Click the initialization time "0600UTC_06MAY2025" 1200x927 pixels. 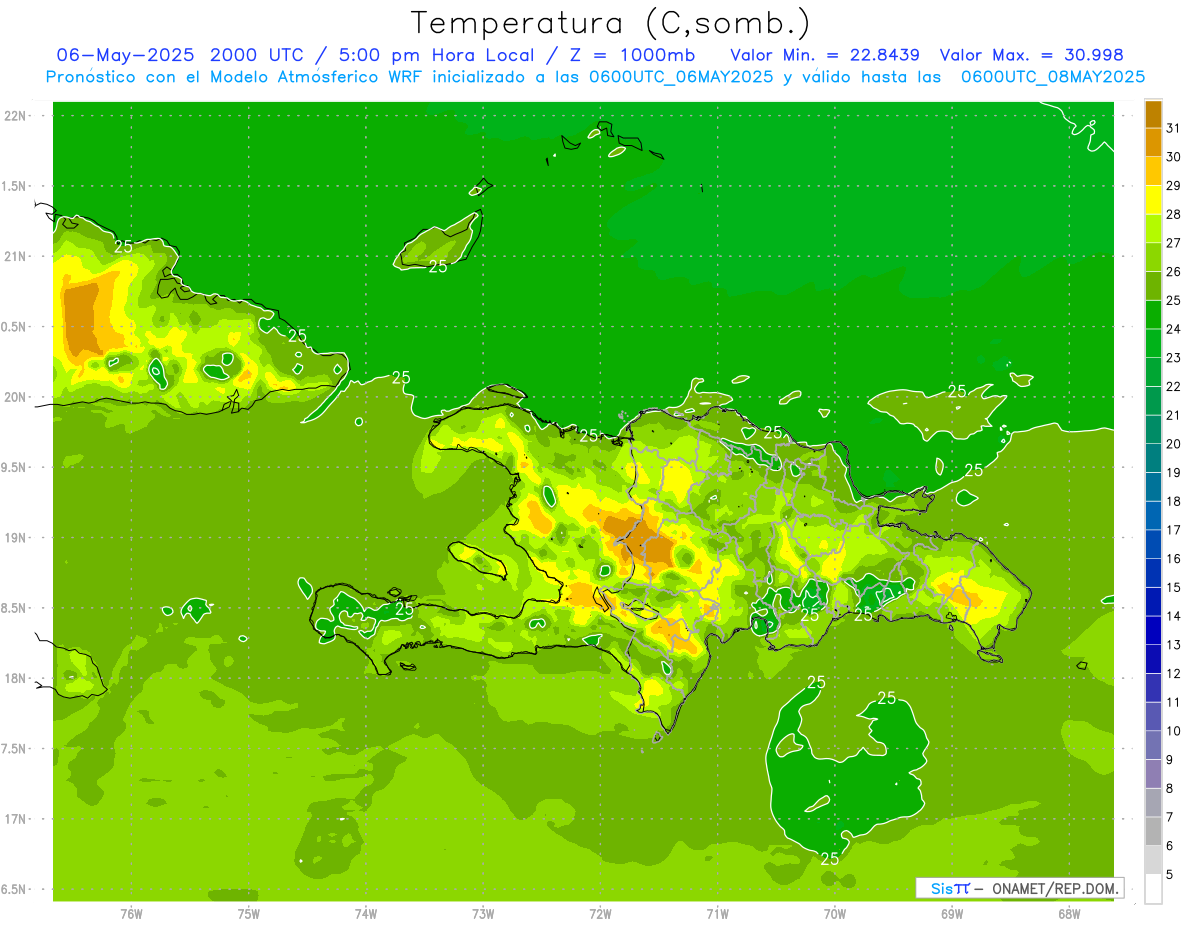click(x=681, y=77)
